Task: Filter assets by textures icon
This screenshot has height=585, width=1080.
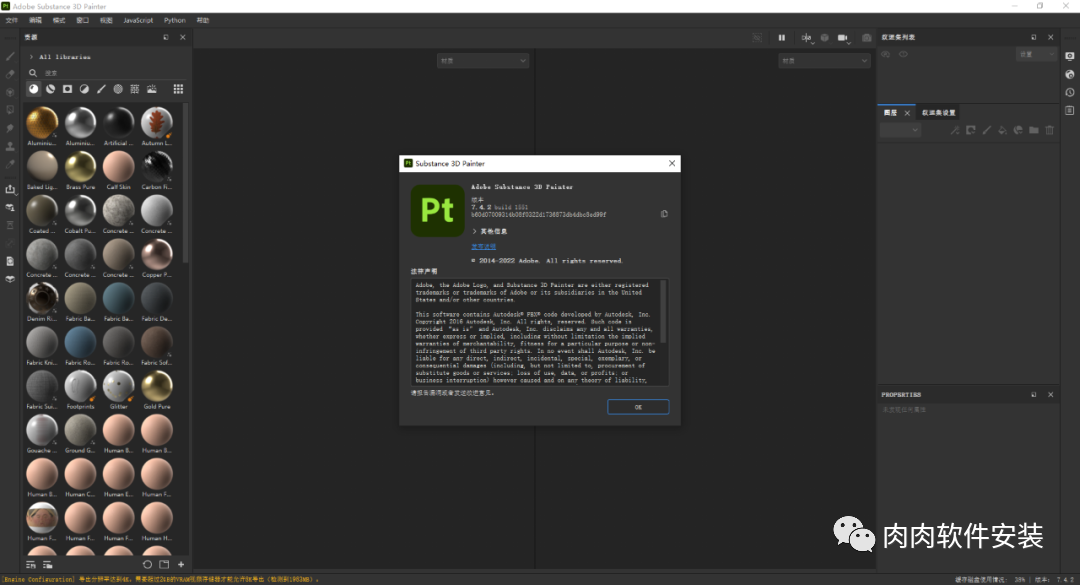Action: coord(135,89)
